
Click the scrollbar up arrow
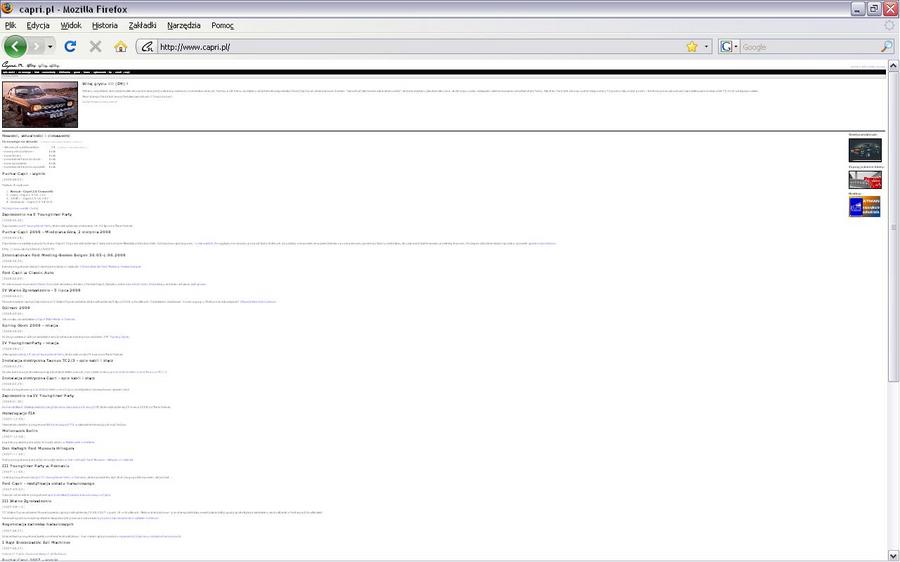pos(893,65)
